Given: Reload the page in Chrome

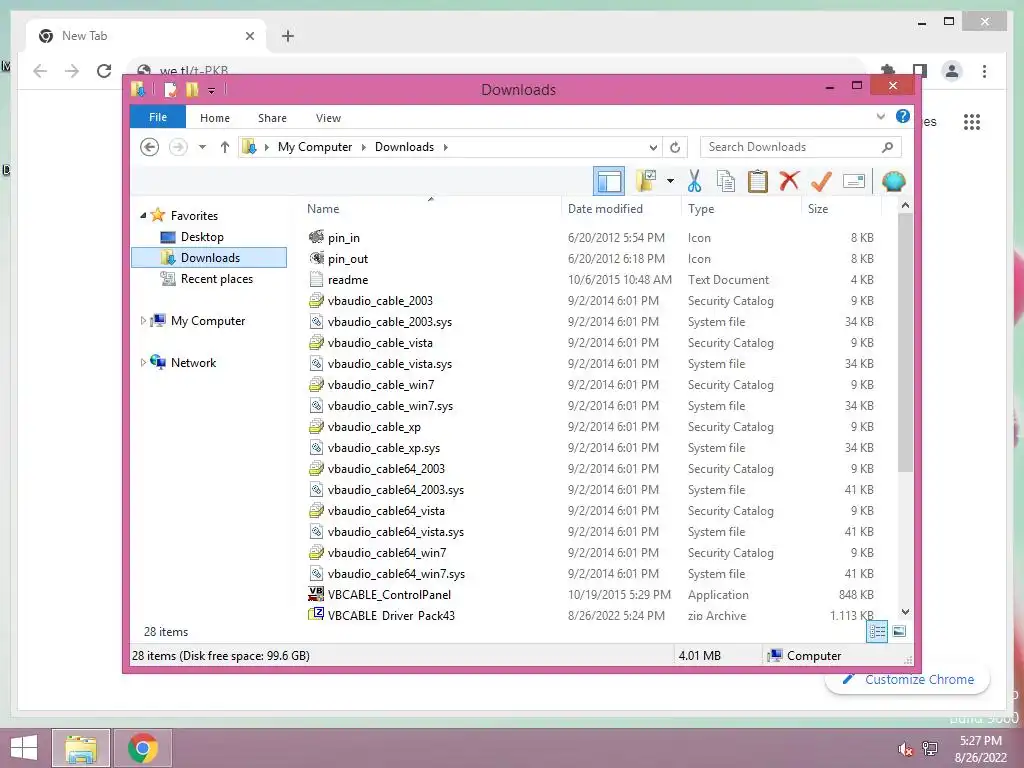Looking at the screenshot, I should click(104, 71).
